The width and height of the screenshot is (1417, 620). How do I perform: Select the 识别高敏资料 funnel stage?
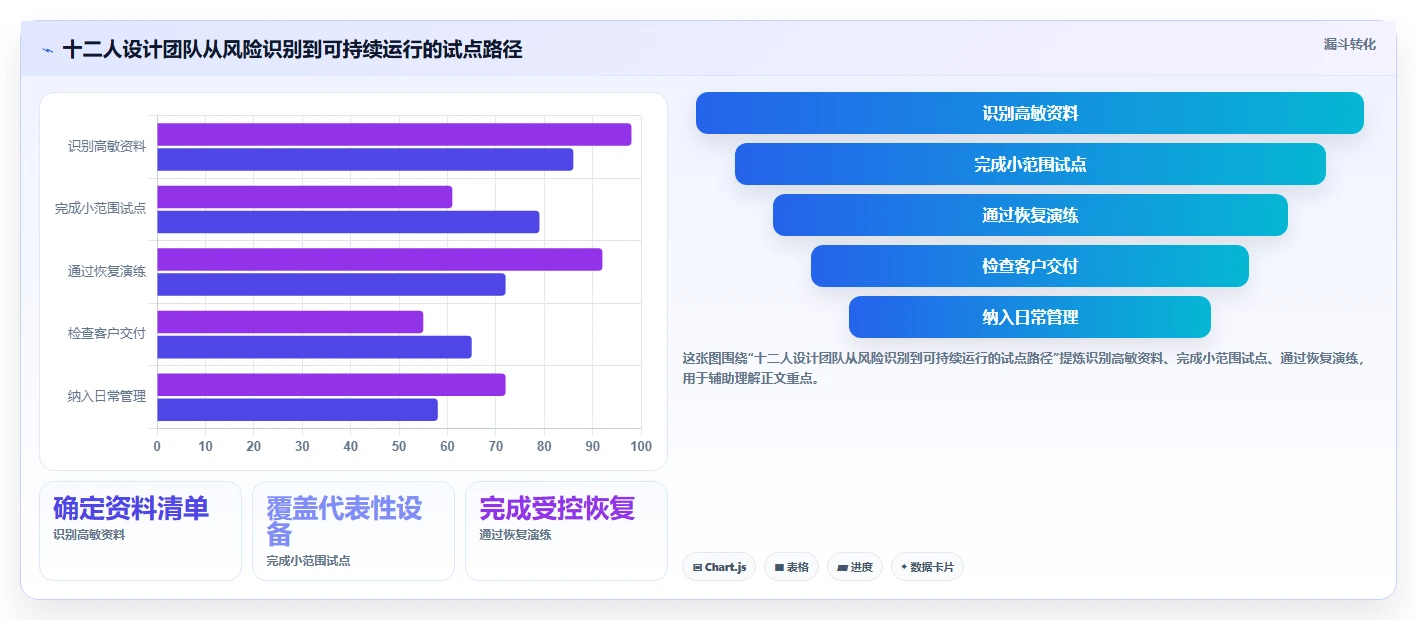click(x=1030, y=113)
